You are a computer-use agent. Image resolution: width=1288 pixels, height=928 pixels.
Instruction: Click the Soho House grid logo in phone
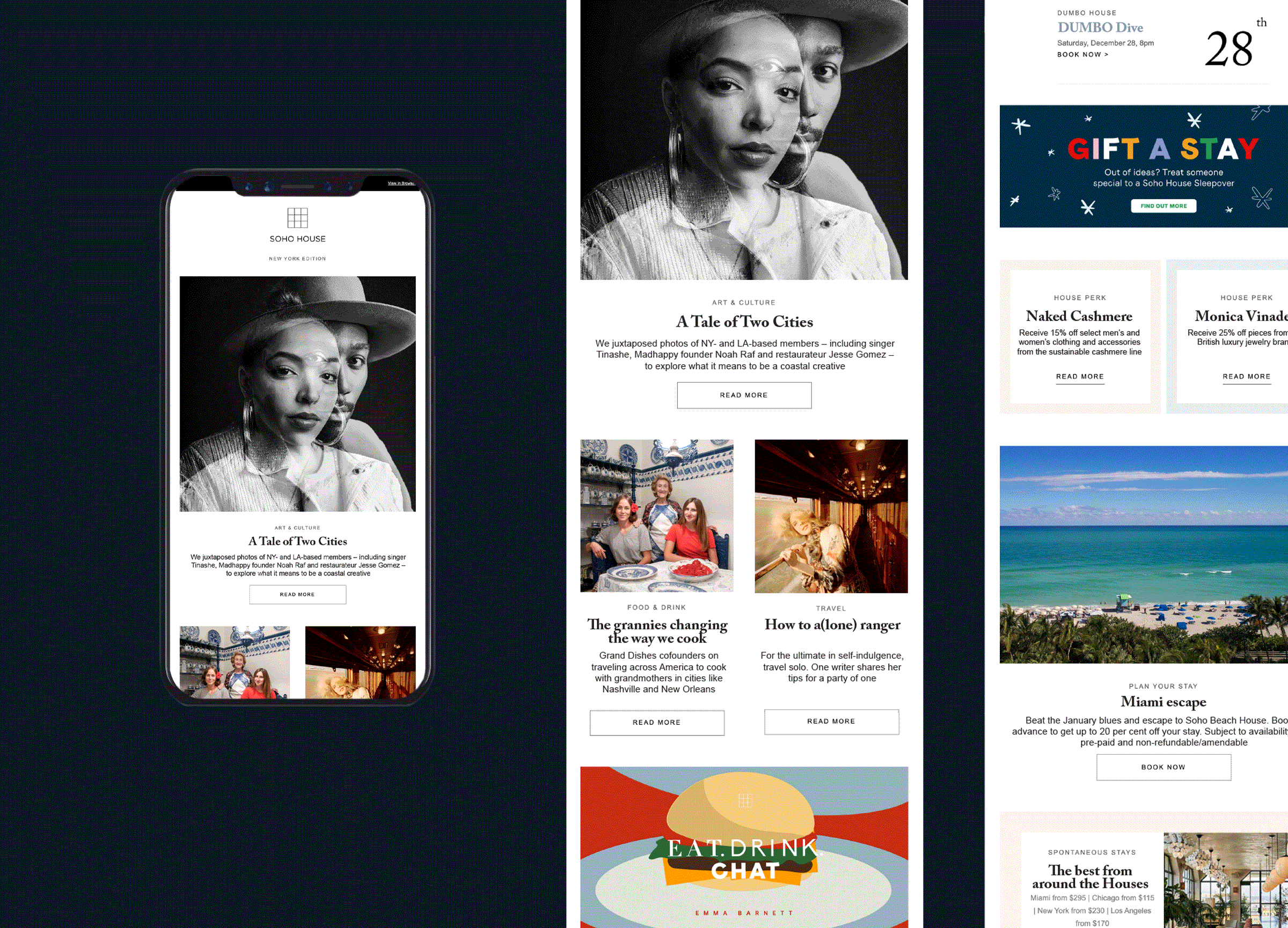click(x=297, y=217)
